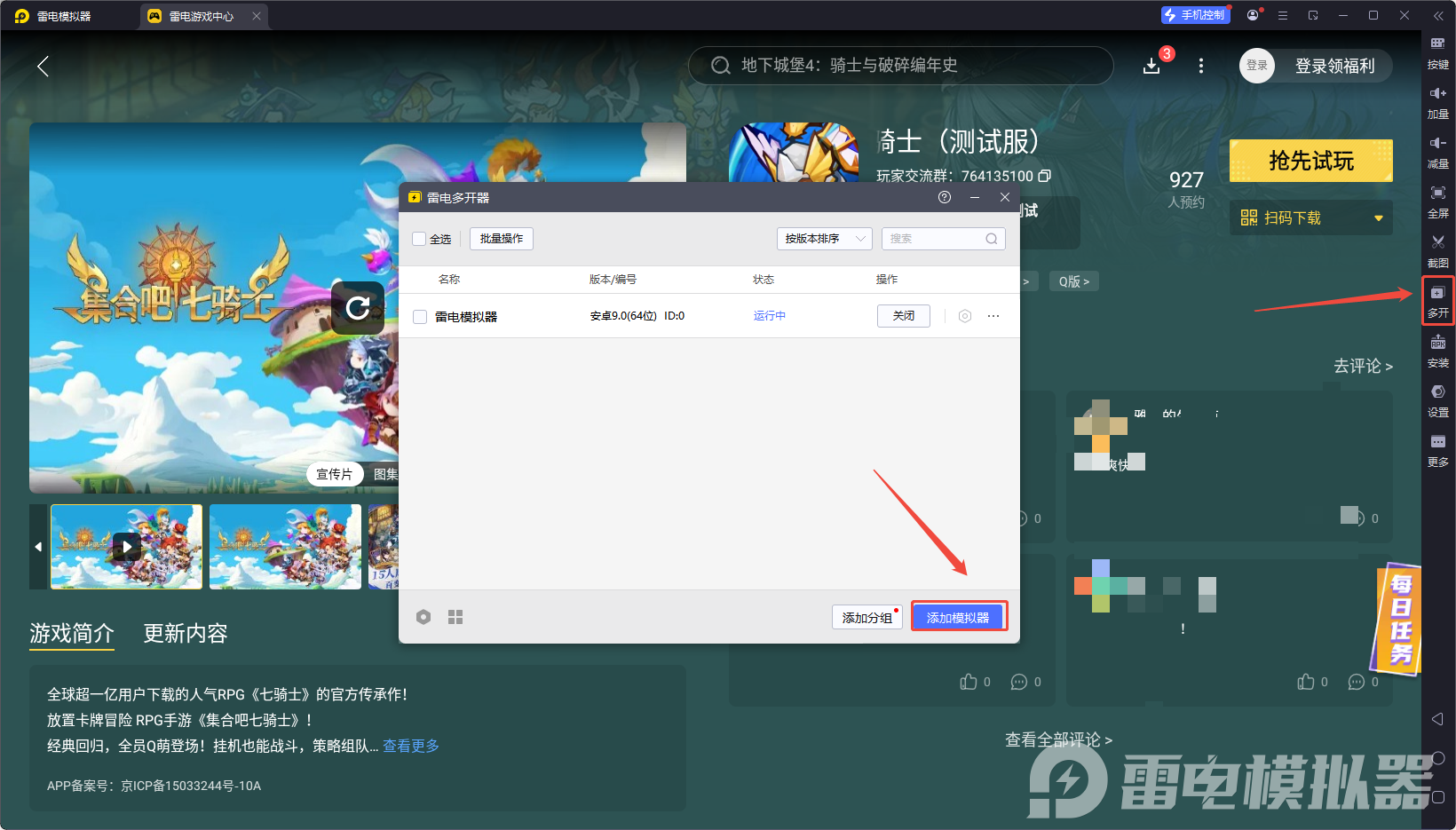Click the 添加分组 button
1456x830 pixels.
tap(867, 617)
